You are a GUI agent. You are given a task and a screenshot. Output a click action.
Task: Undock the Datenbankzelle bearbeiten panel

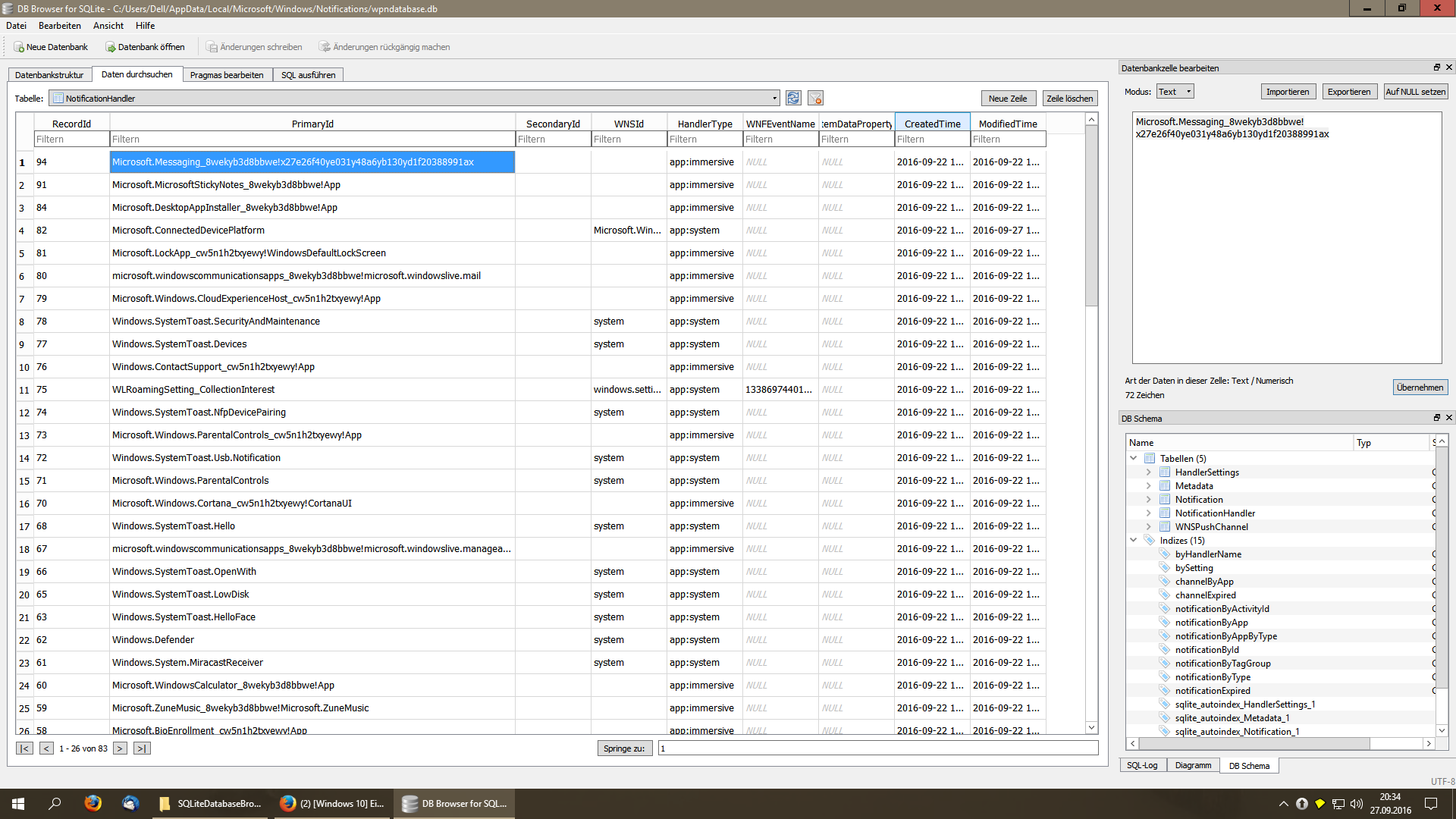coord(1436,67)
